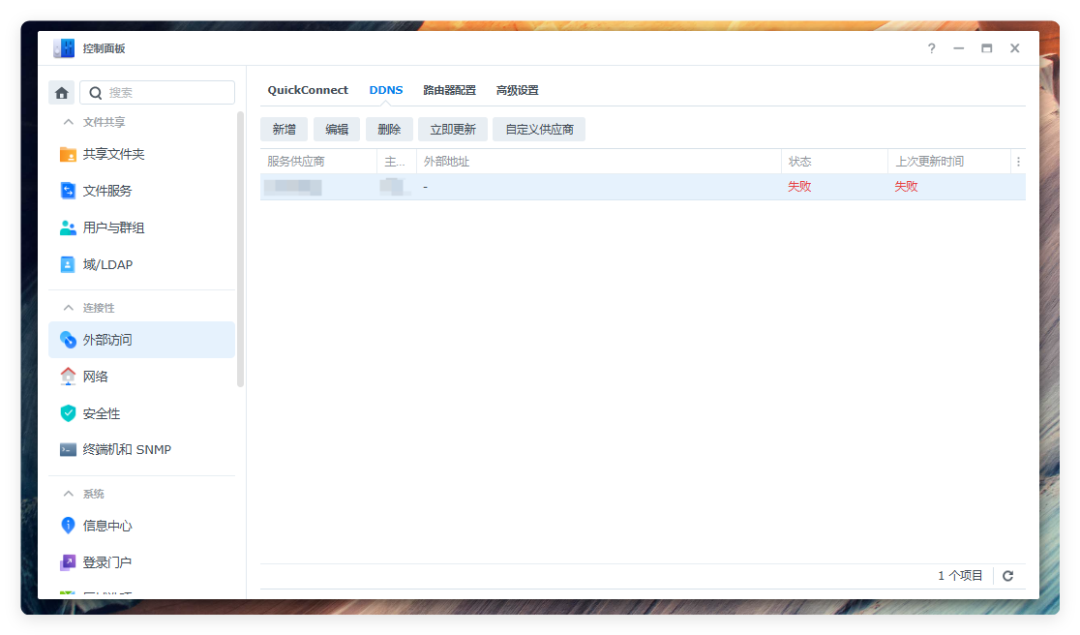Image resolution: width=1080 pixels, height=635 pixels.
Task: Open Shared Folder settings (共享文件夹)
Action: coord(141,154)
